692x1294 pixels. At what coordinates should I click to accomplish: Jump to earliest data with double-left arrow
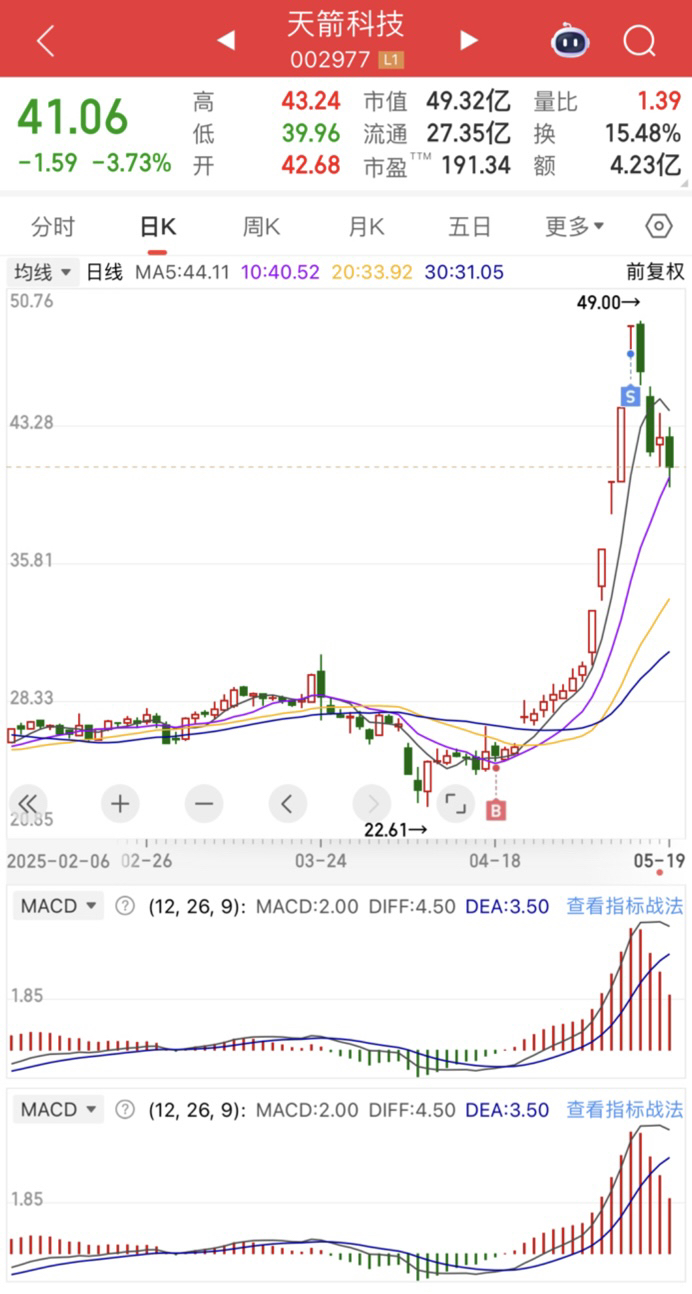(27, 803)
